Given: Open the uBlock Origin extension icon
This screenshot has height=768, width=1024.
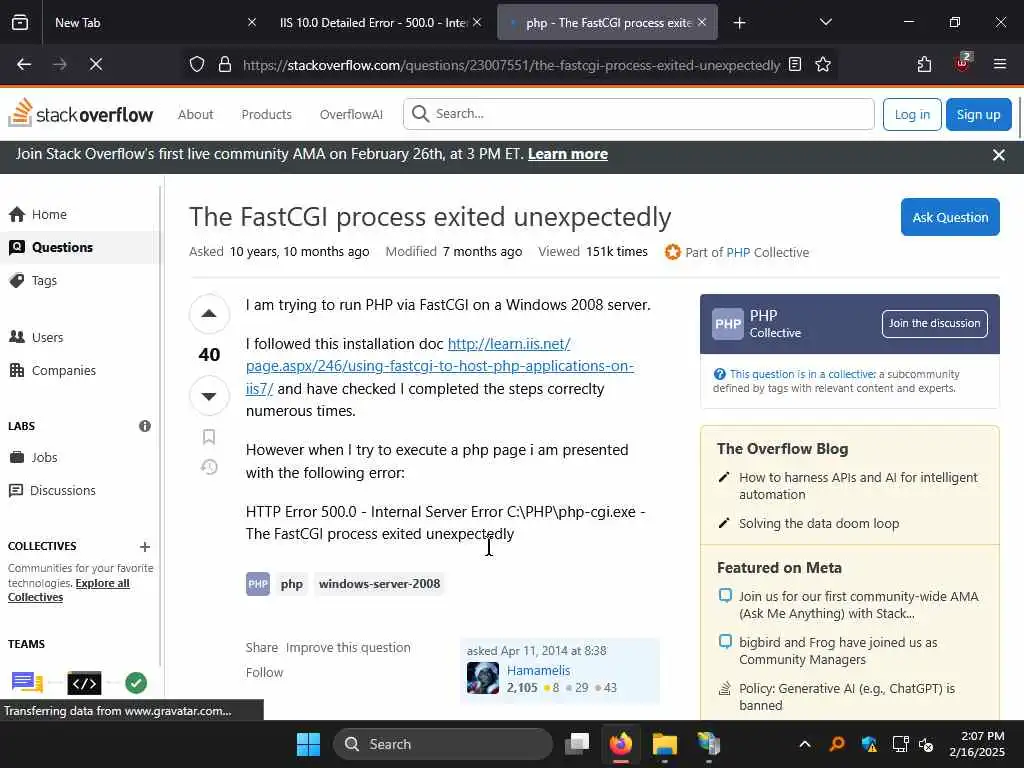Looking at the screenshot, I should [x=962, y=63].
